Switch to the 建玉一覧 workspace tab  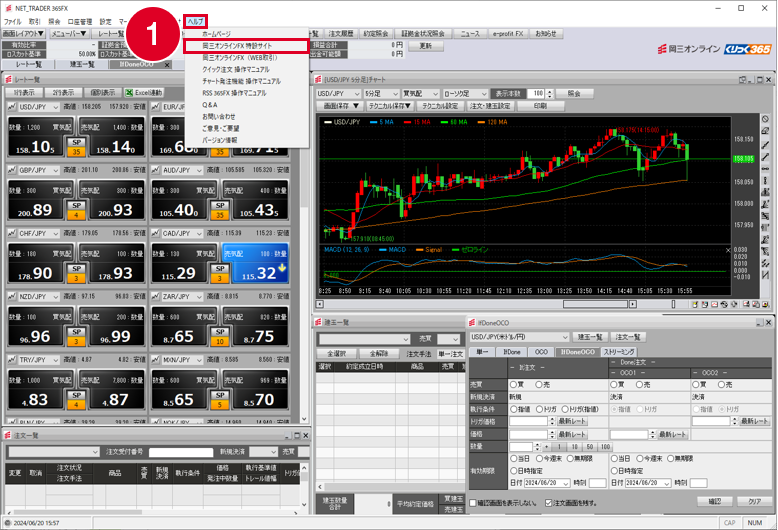coord(82,65)
